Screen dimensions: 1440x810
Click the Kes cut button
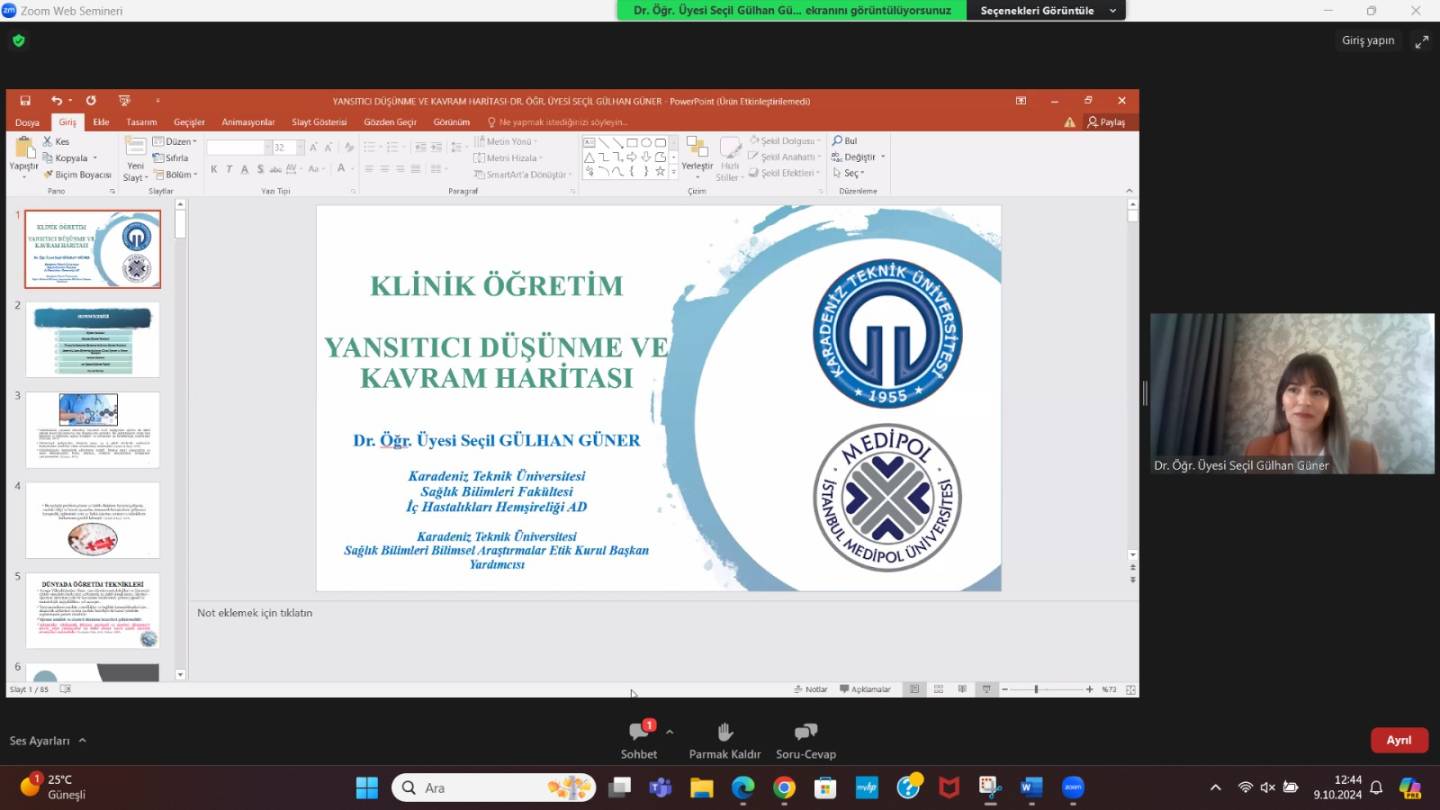[x=57, y=142]
